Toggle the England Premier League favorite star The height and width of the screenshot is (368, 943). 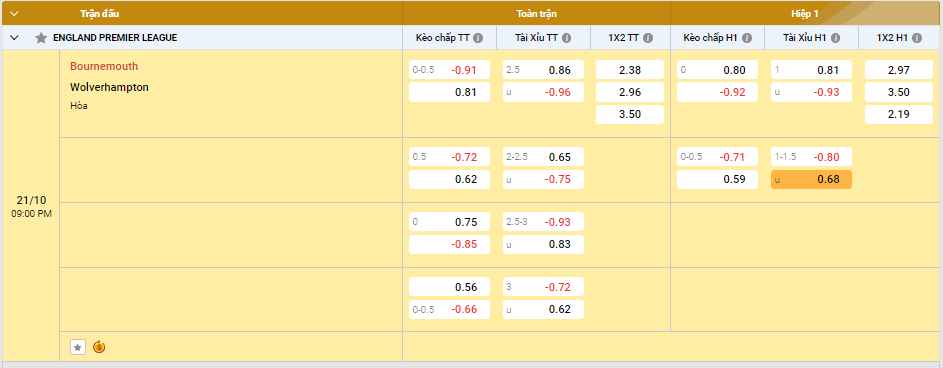tap(41, 38)
